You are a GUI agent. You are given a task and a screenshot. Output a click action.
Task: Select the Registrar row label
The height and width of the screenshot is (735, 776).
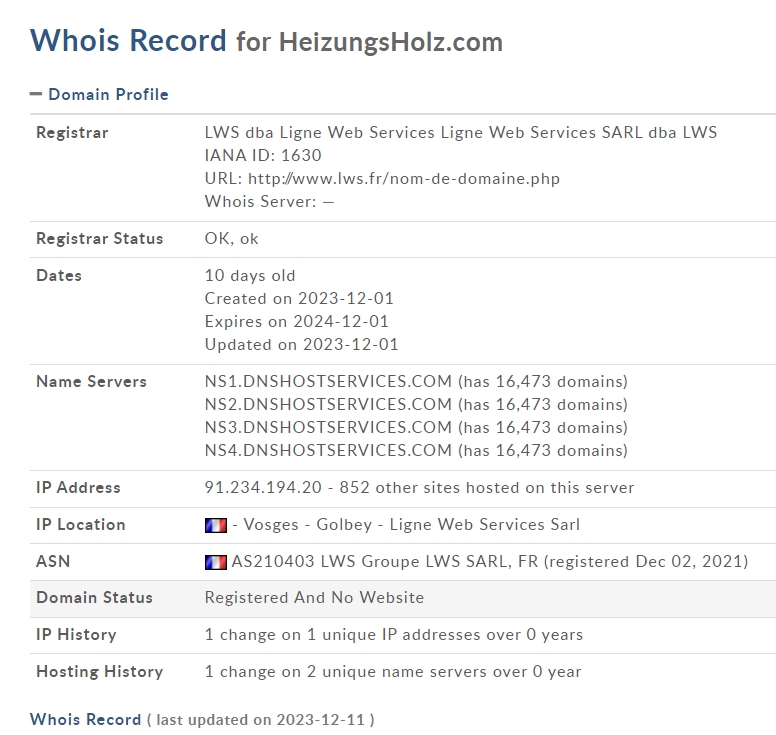point(72,133)
